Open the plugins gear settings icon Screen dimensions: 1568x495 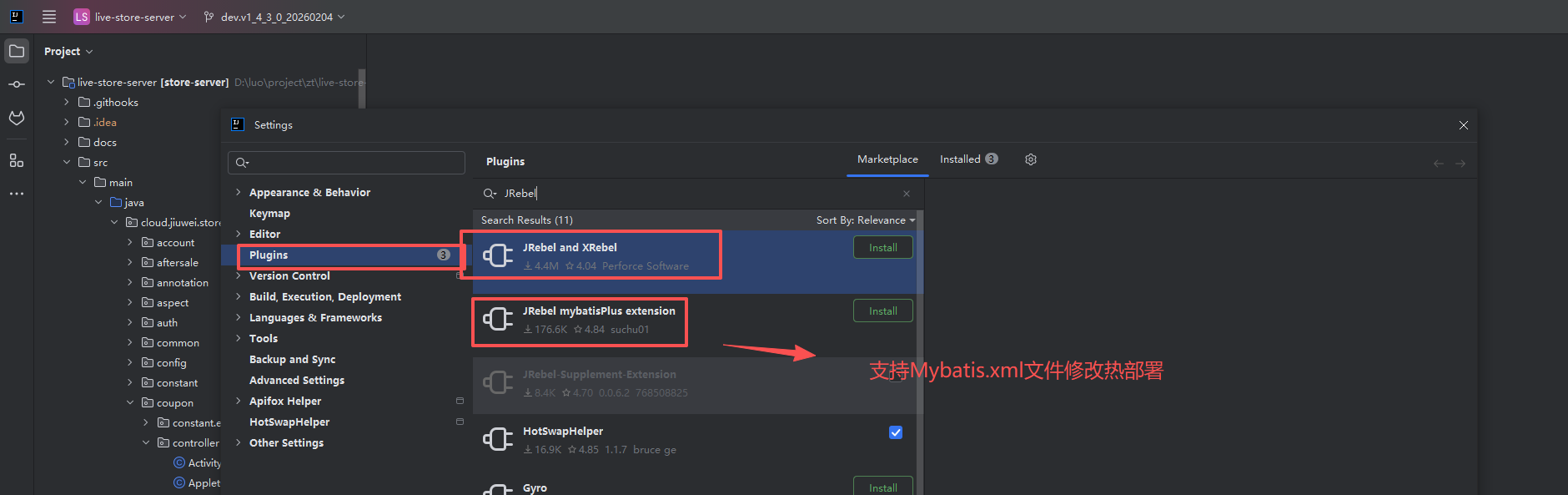click(1031, 159)
